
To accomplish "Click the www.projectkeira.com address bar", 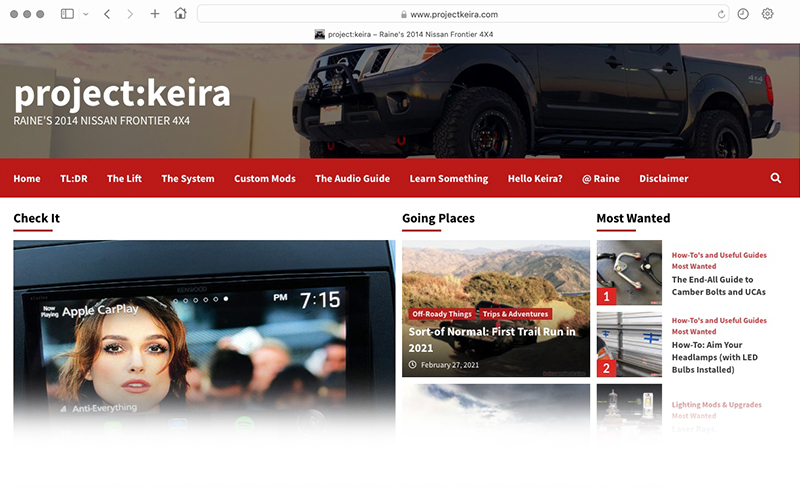I will (x=463, y=14).
